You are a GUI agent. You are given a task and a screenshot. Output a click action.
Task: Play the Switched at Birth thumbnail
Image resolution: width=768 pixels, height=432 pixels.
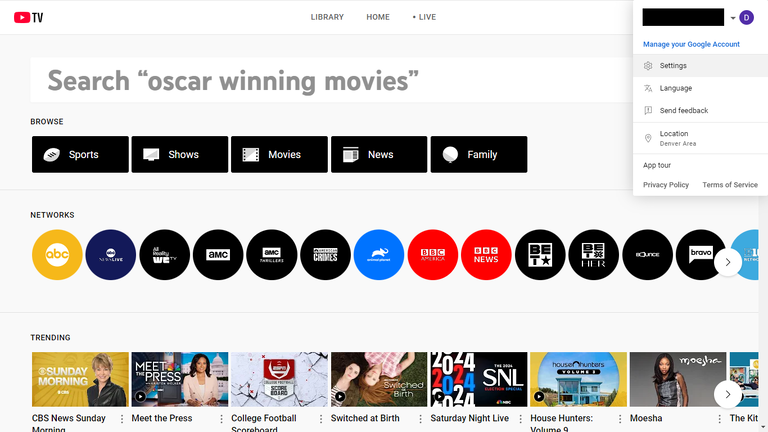tap(379, 379)
